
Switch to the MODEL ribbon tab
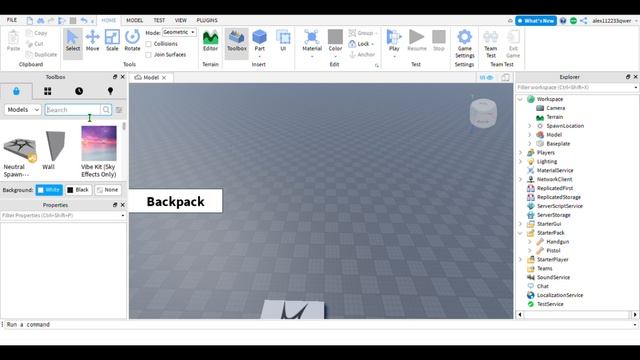tap(134, 20)
